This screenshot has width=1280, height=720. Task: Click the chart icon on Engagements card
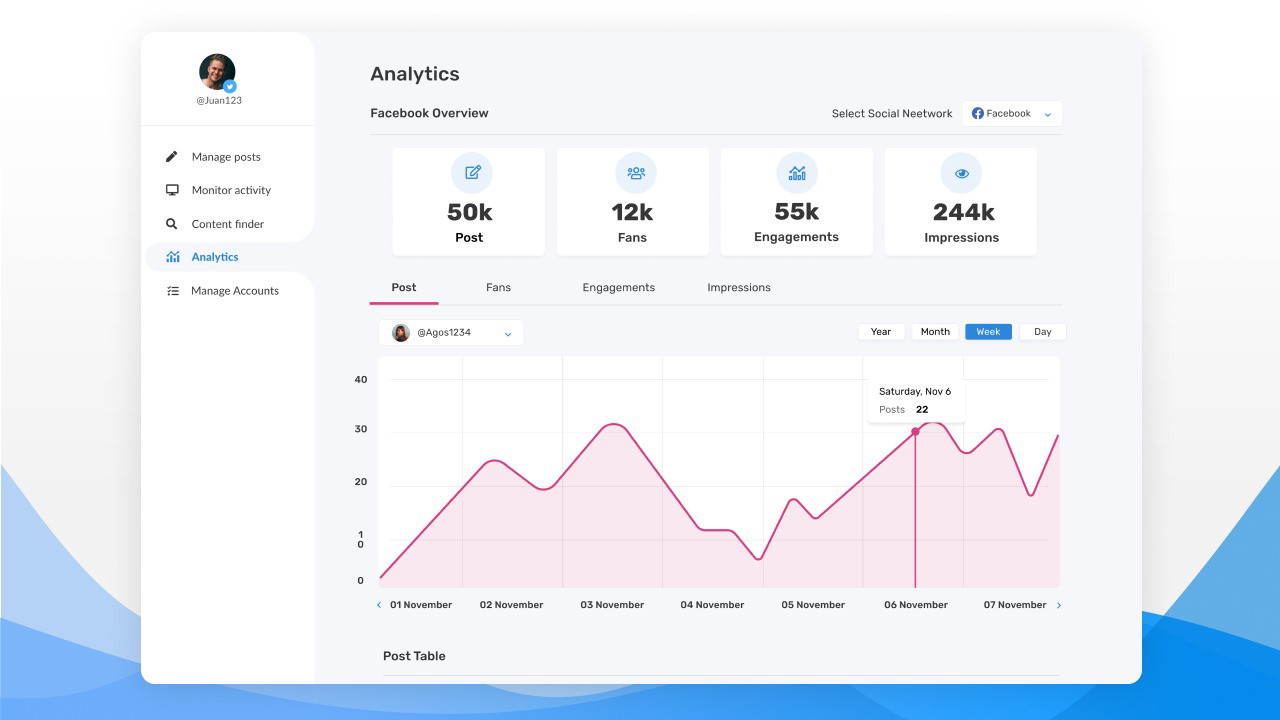pyautogui.click(x=797, y=173)
